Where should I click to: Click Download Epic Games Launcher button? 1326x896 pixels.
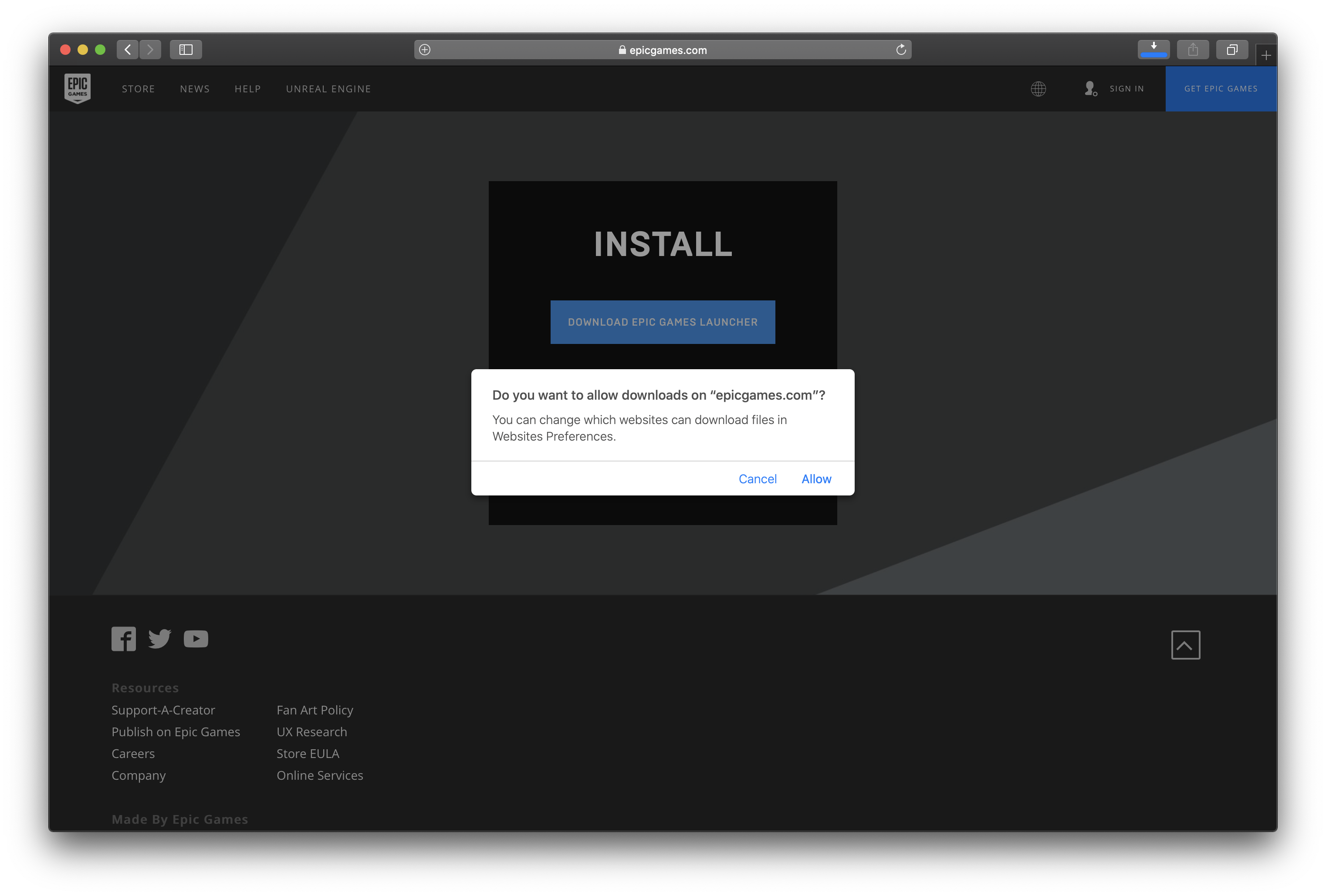pos(663,322)
